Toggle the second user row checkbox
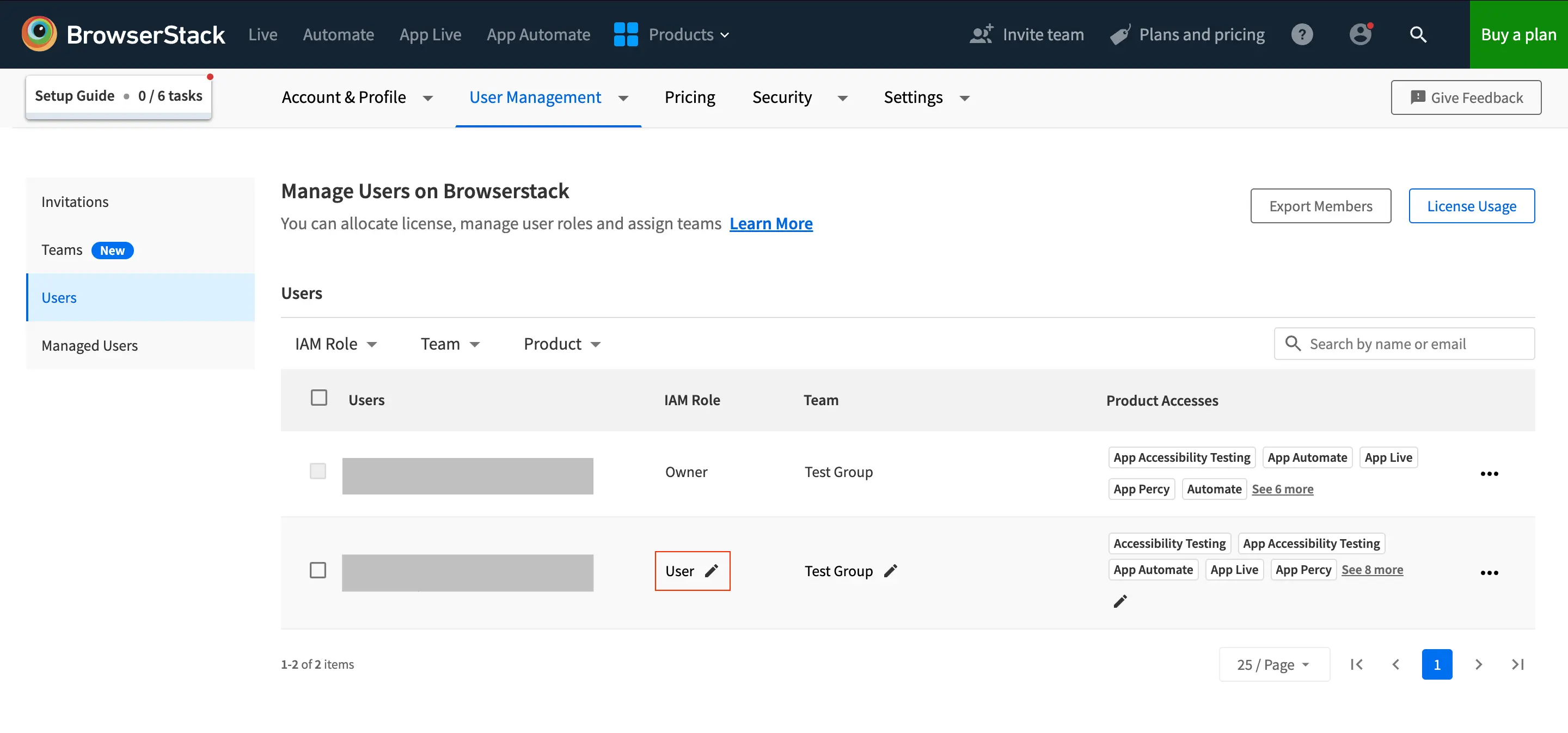Image resolution: width=1568 pixels, height=733 pixels. 318,570
